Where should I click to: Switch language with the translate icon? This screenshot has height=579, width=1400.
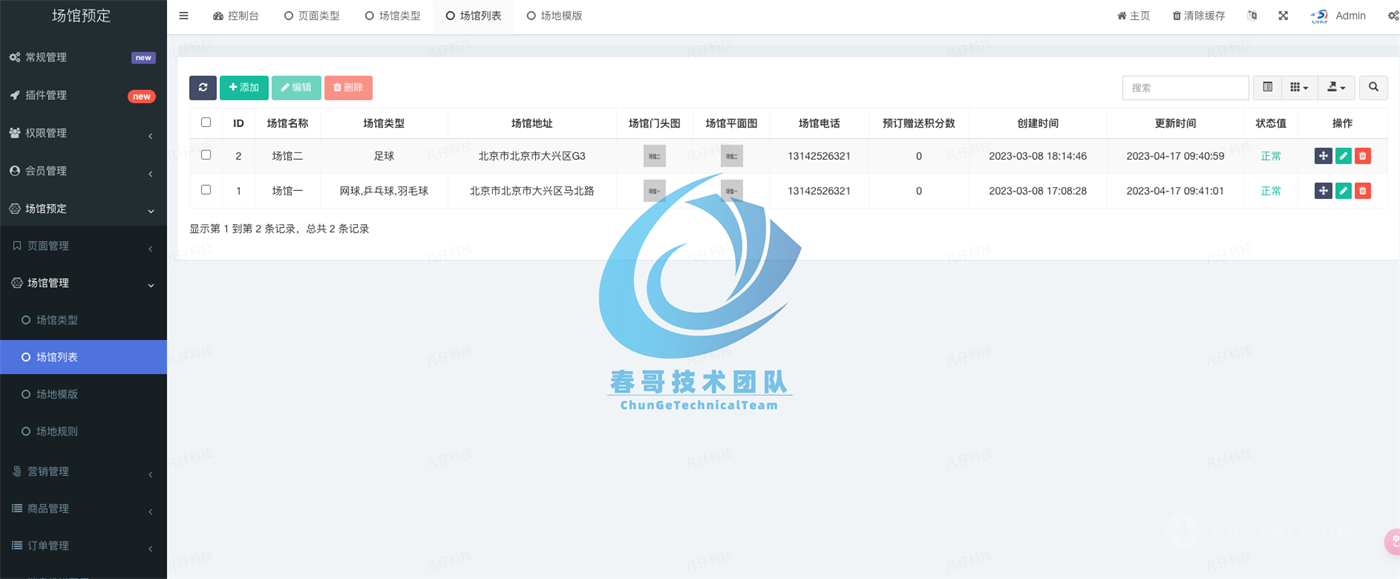(x=1252, y=16)
